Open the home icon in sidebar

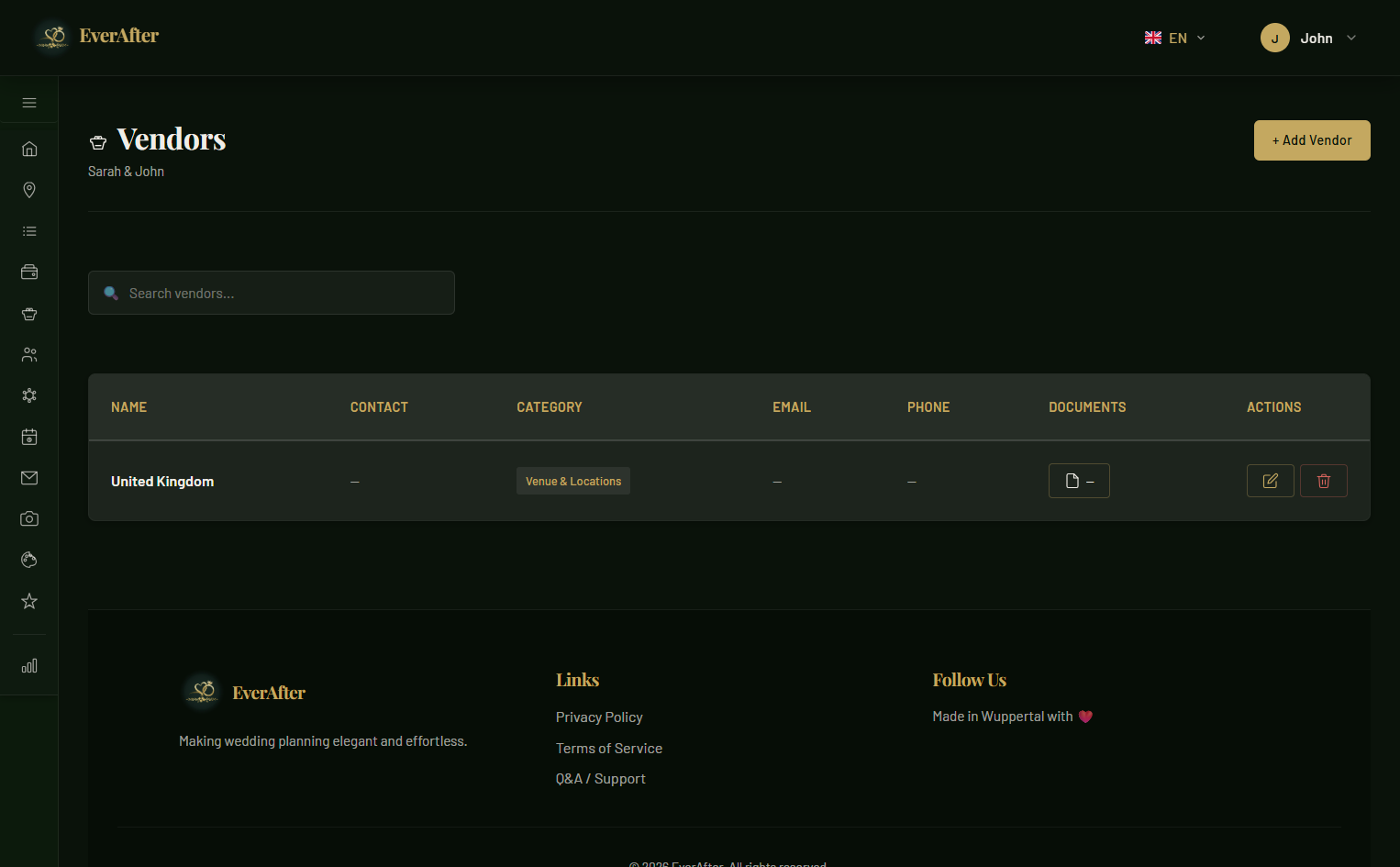(29, 149)
